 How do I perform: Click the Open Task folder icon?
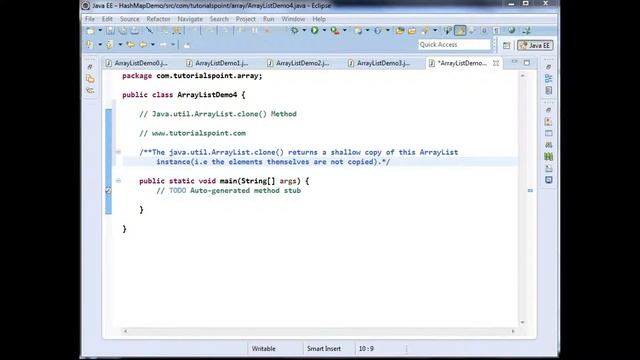[x=412, y=31]
